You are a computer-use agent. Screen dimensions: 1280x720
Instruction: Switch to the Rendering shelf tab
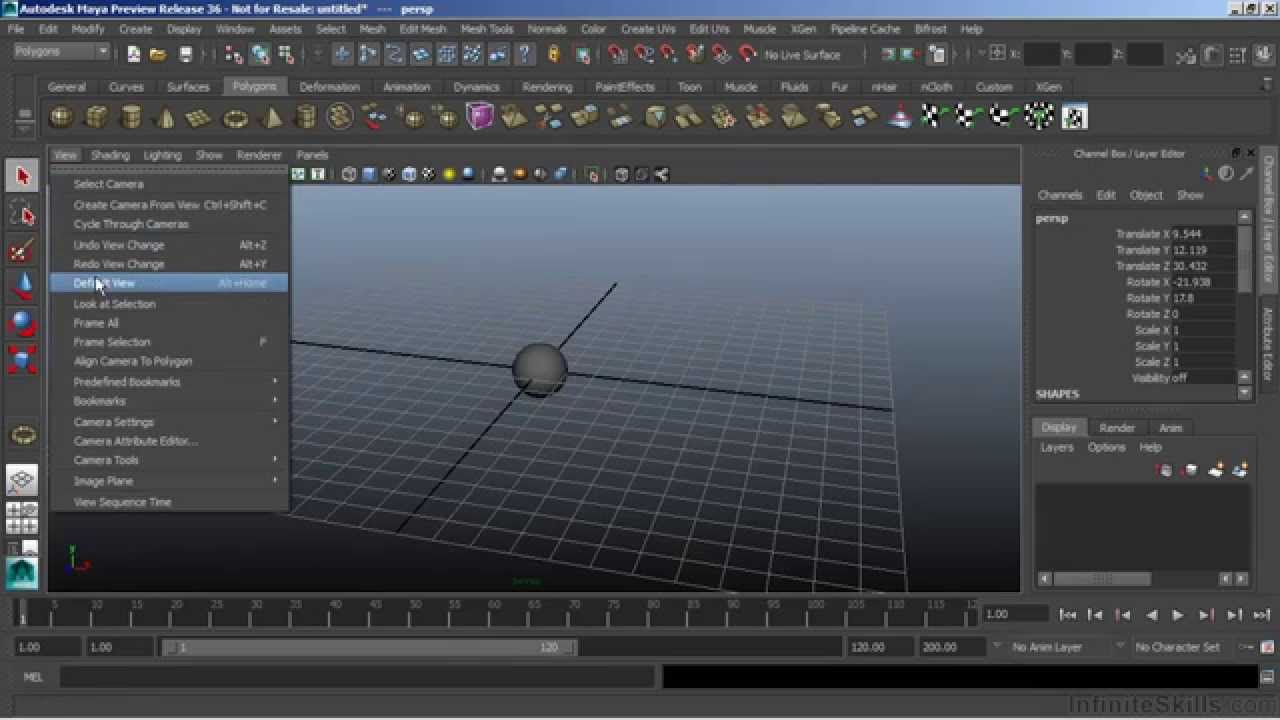click(x=547, y=87)
